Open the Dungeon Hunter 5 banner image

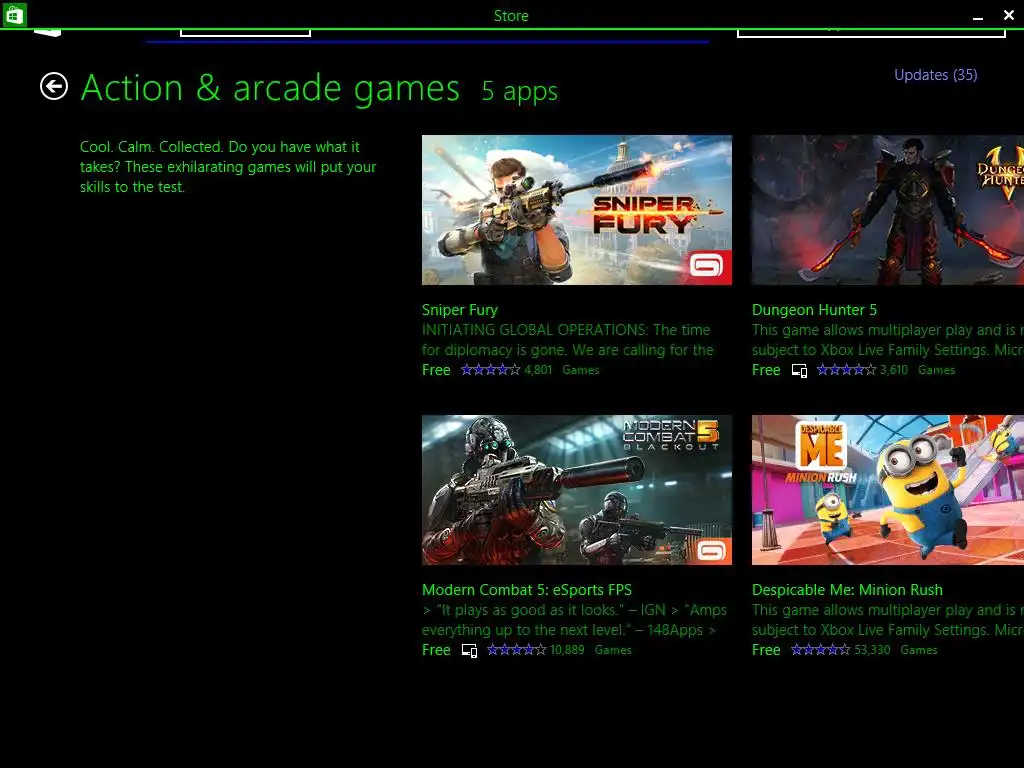pos(888,210)
